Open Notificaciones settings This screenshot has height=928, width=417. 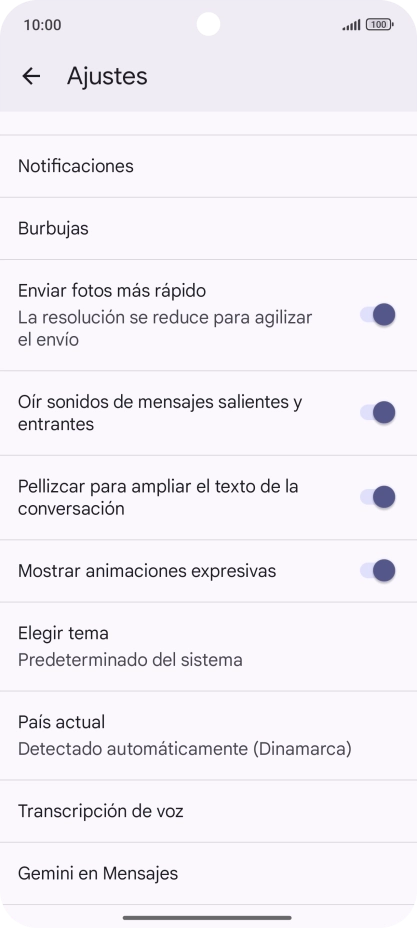pyautogui.click(x=208, y=166)
